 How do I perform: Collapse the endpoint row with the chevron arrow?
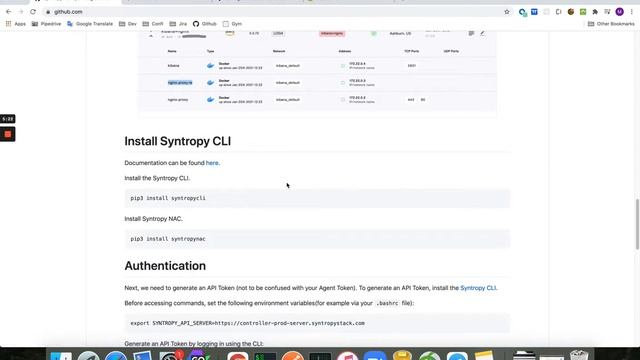coord(151,35)
